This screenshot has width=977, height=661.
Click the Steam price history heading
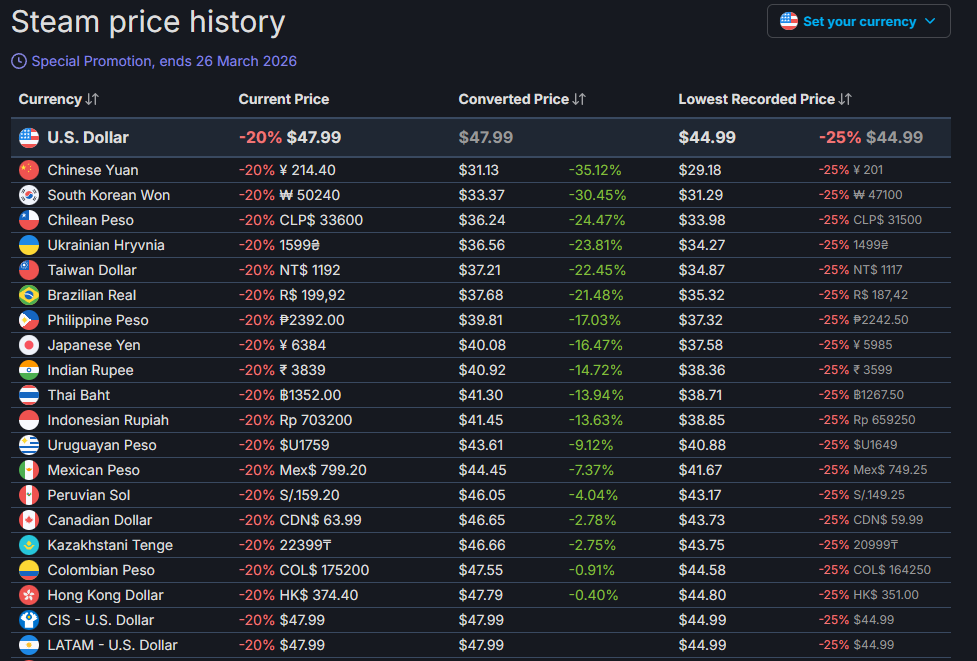(148, 21)
